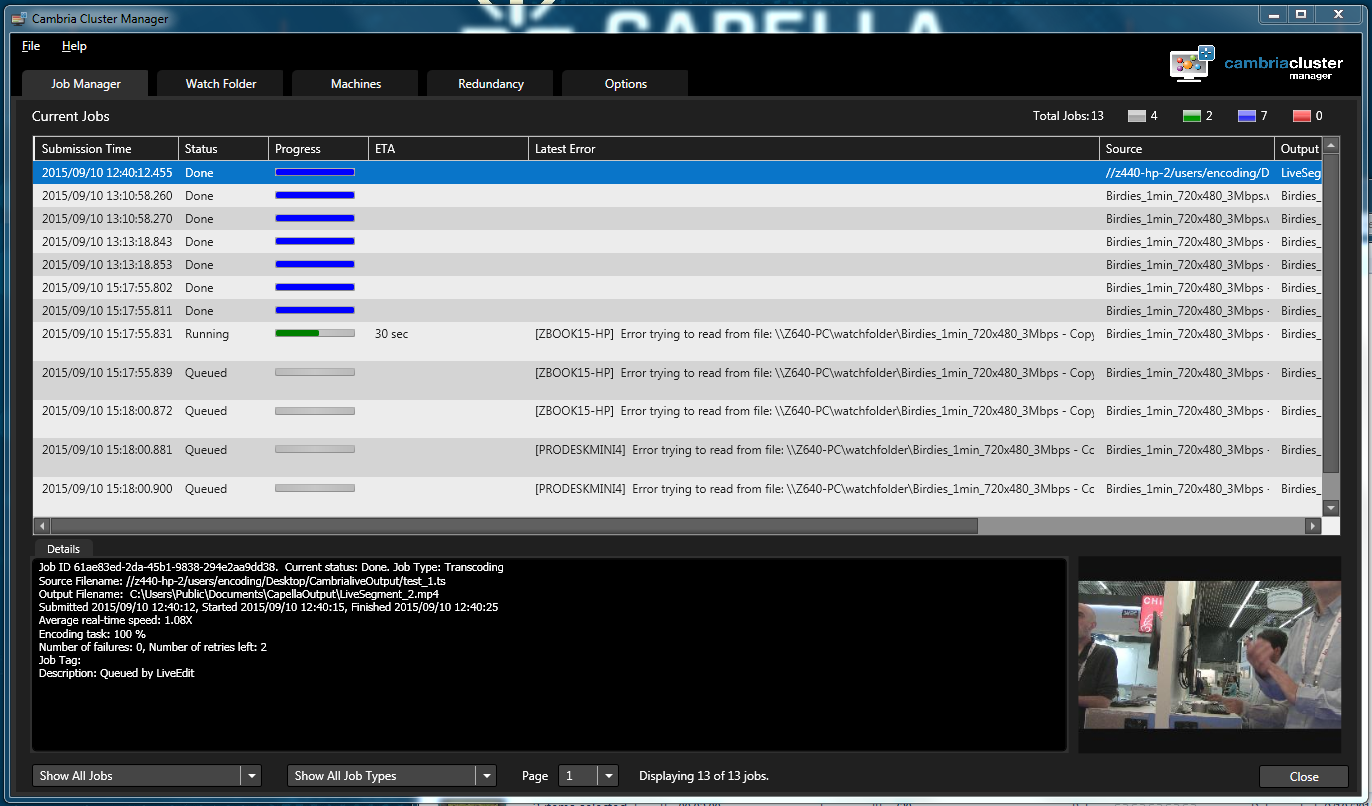Open the File menu
This screenshot has width=1372, height=806.
pyautogui.click(x=31, y=46)
